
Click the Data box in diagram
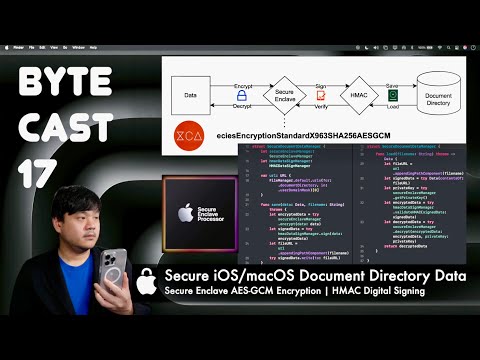(191, 95)
